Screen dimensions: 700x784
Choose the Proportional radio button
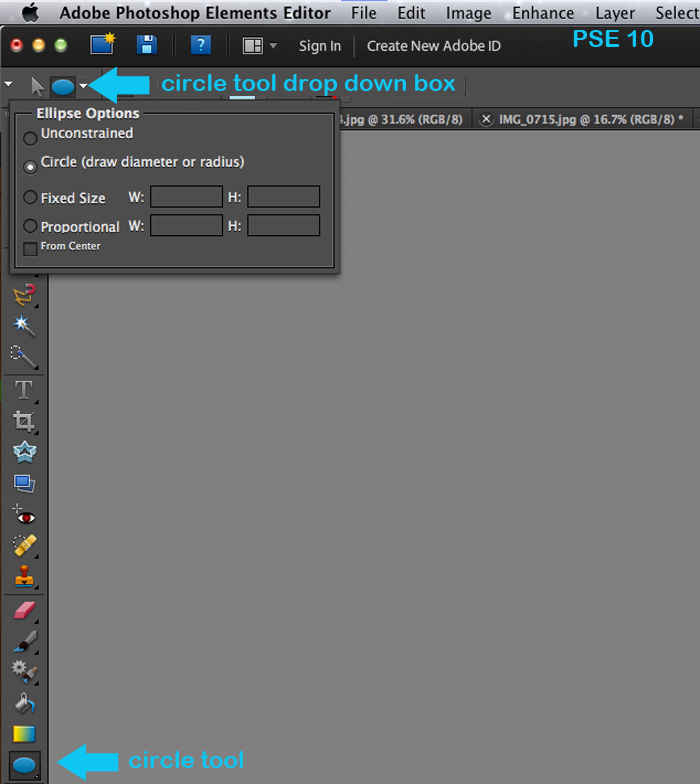pyautogui.click(x=30, y=226)
